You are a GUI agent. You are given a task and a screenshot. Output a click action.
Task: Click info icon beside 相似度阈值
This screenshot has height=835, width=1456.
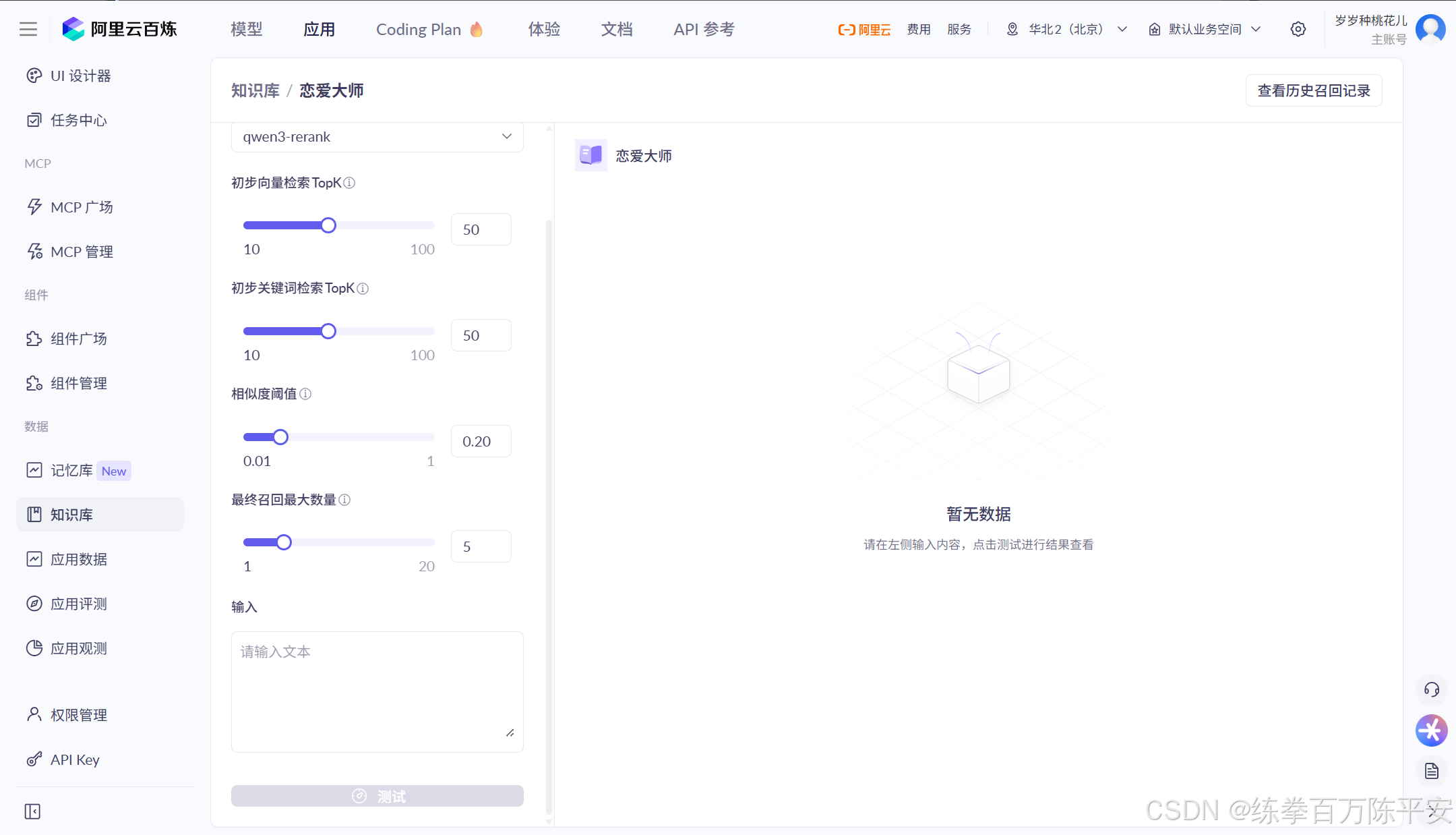coord(305,394)
